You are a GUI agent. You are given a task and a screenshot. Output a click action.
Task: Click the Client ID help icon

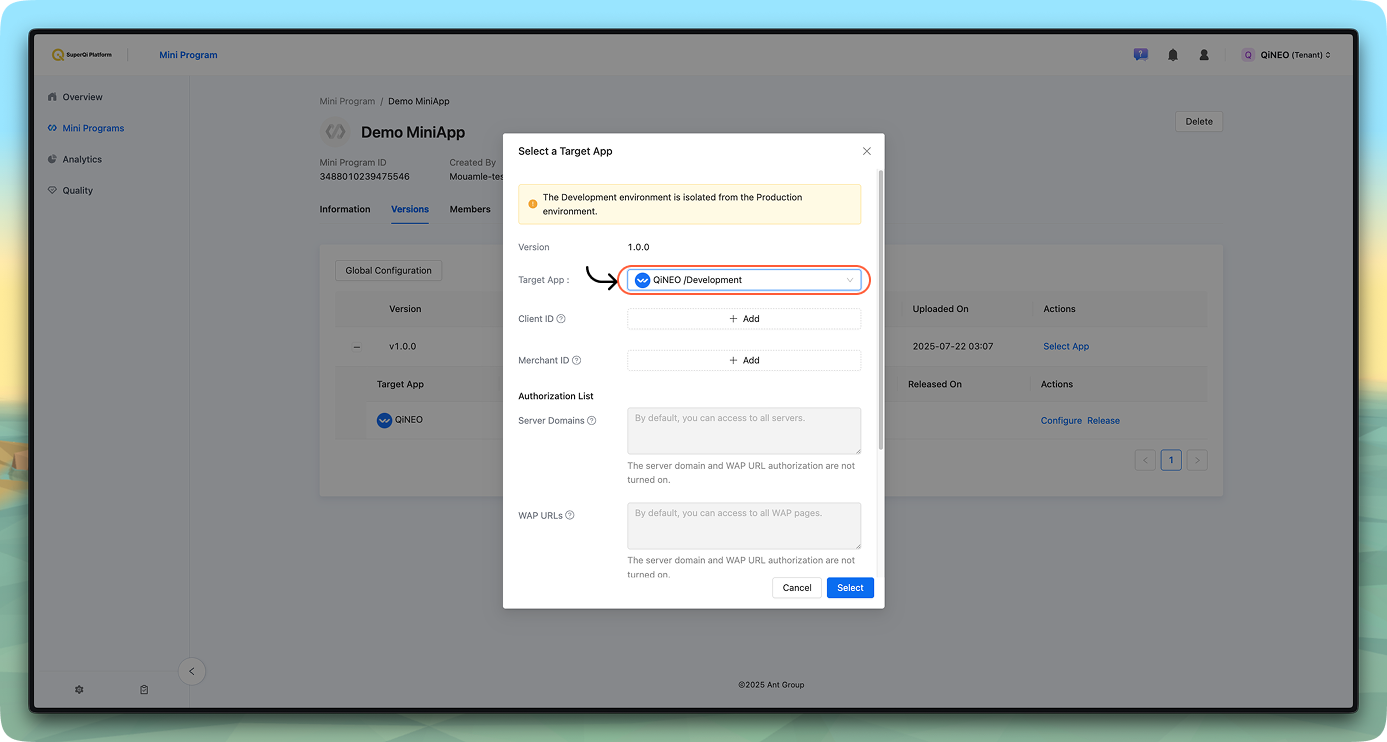(561, 319)
